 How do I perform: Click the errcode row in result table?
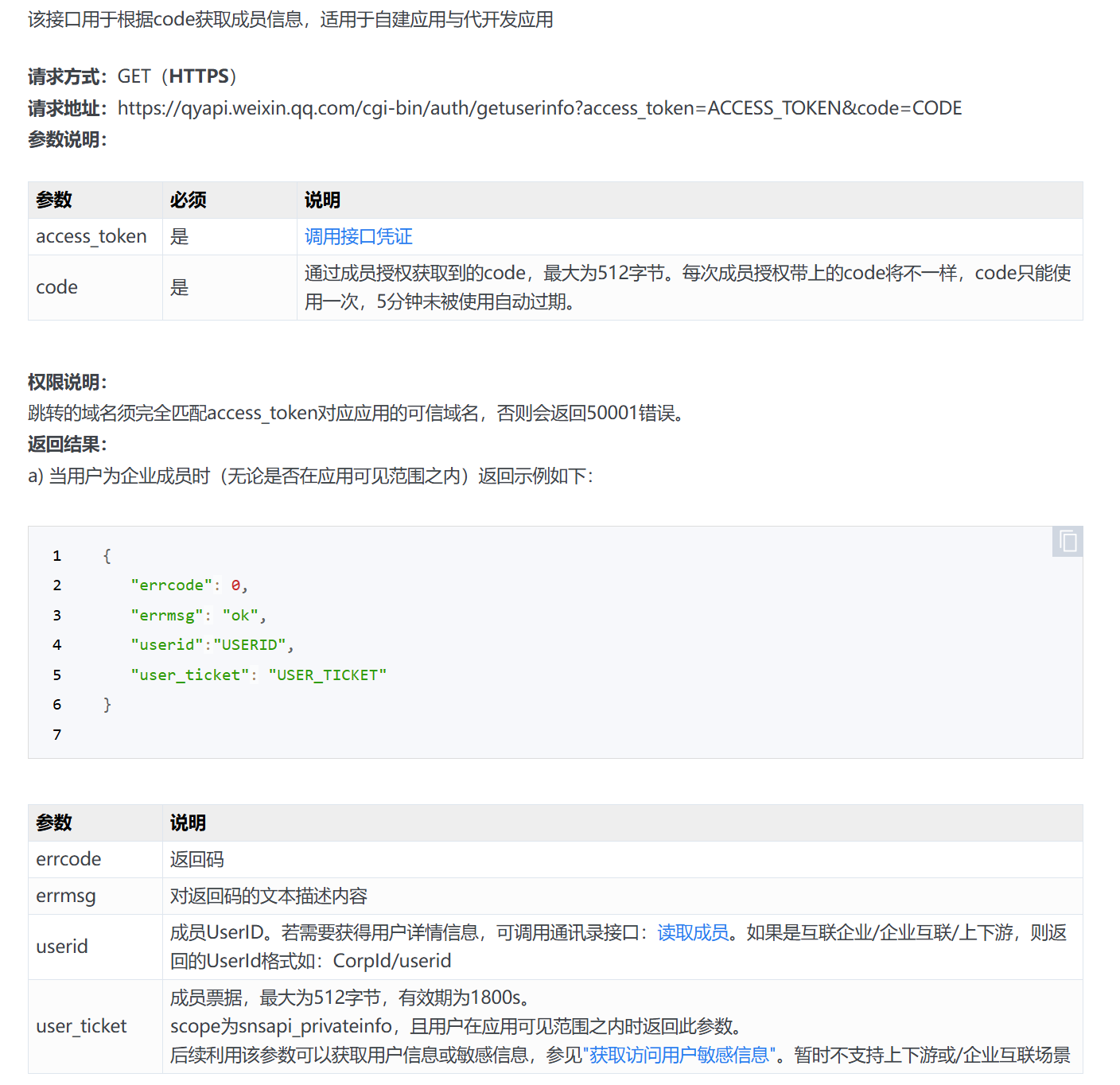click(x=68, y=859)
